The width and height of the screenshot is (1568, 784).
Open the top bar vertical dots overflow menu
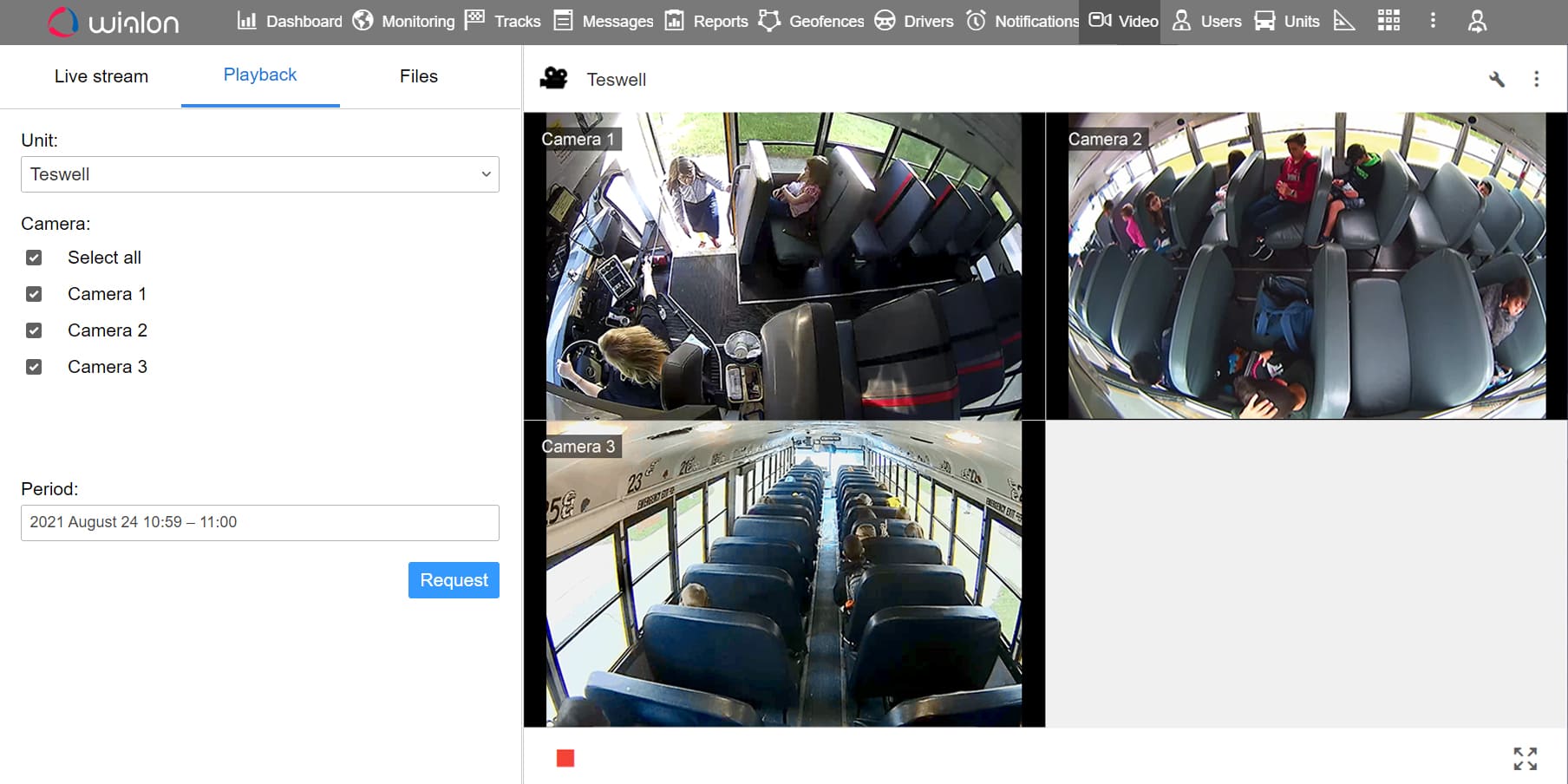pyautogui.click(x=1433, y=21)
